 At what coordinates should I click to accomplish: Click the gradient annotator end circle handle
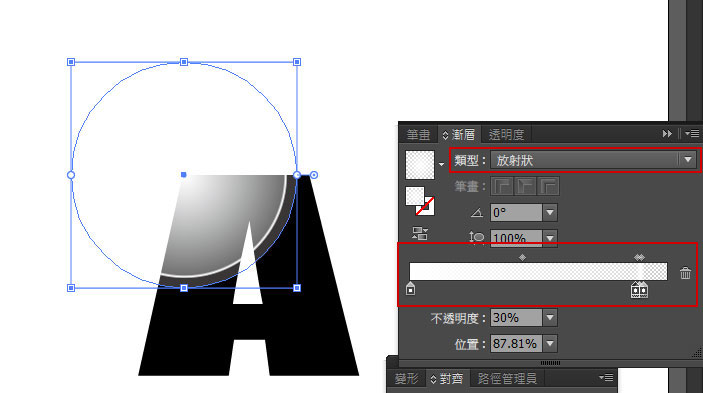(314, 175)
